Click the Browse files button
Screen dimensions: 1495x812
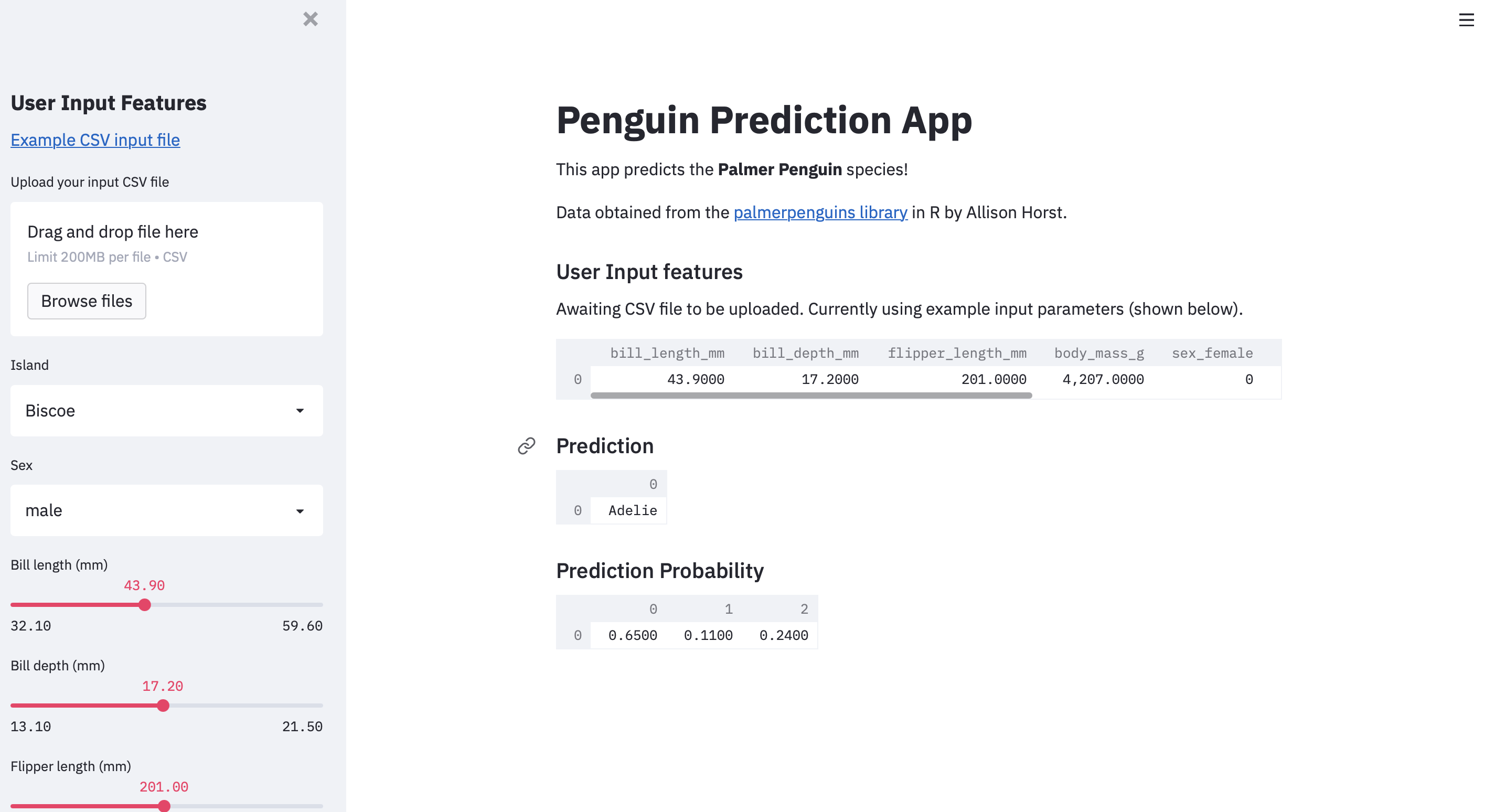tap(87, 301)
